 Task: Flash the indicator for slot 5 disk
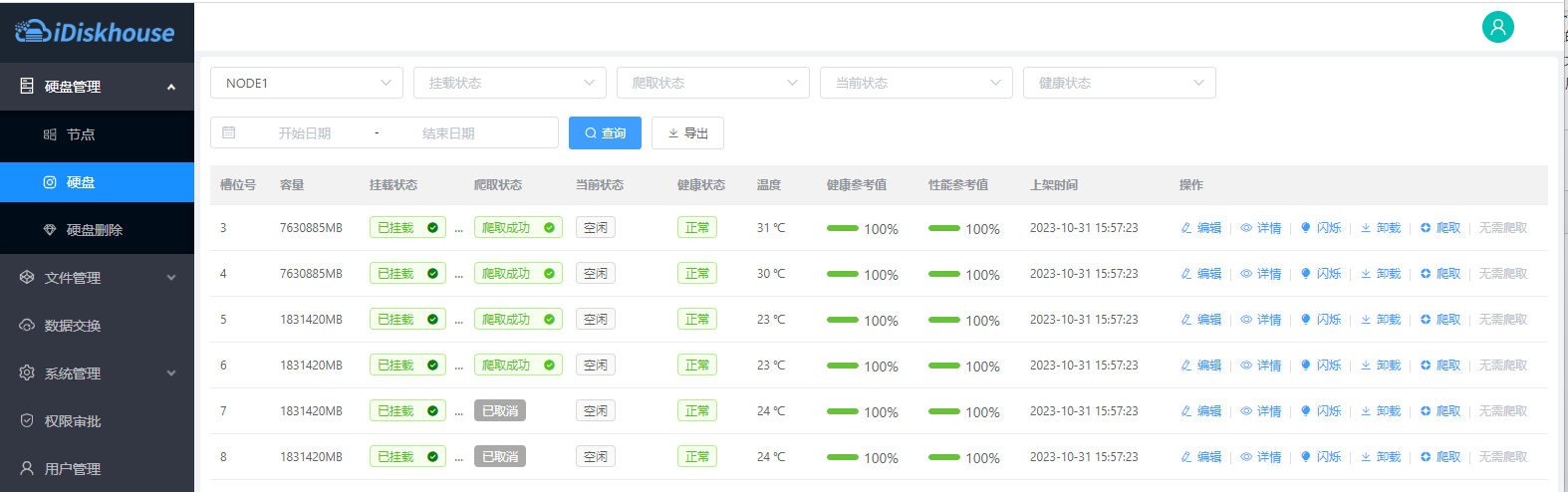(1321, 320)
